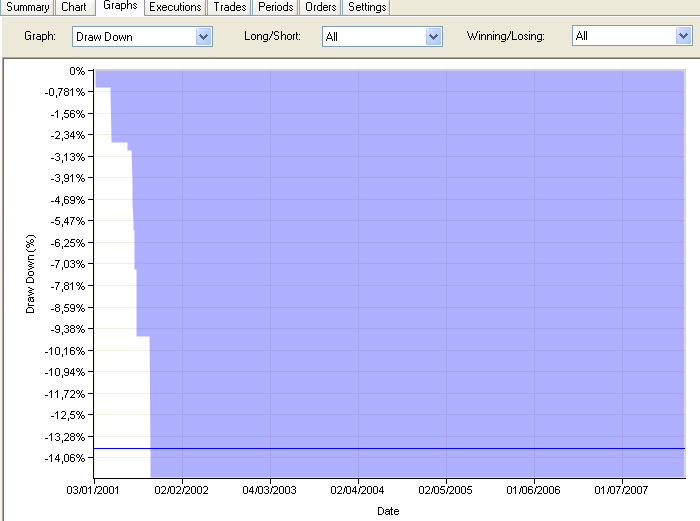Click the -7,81% axis label
700x521 pixels.
(67, 286)
